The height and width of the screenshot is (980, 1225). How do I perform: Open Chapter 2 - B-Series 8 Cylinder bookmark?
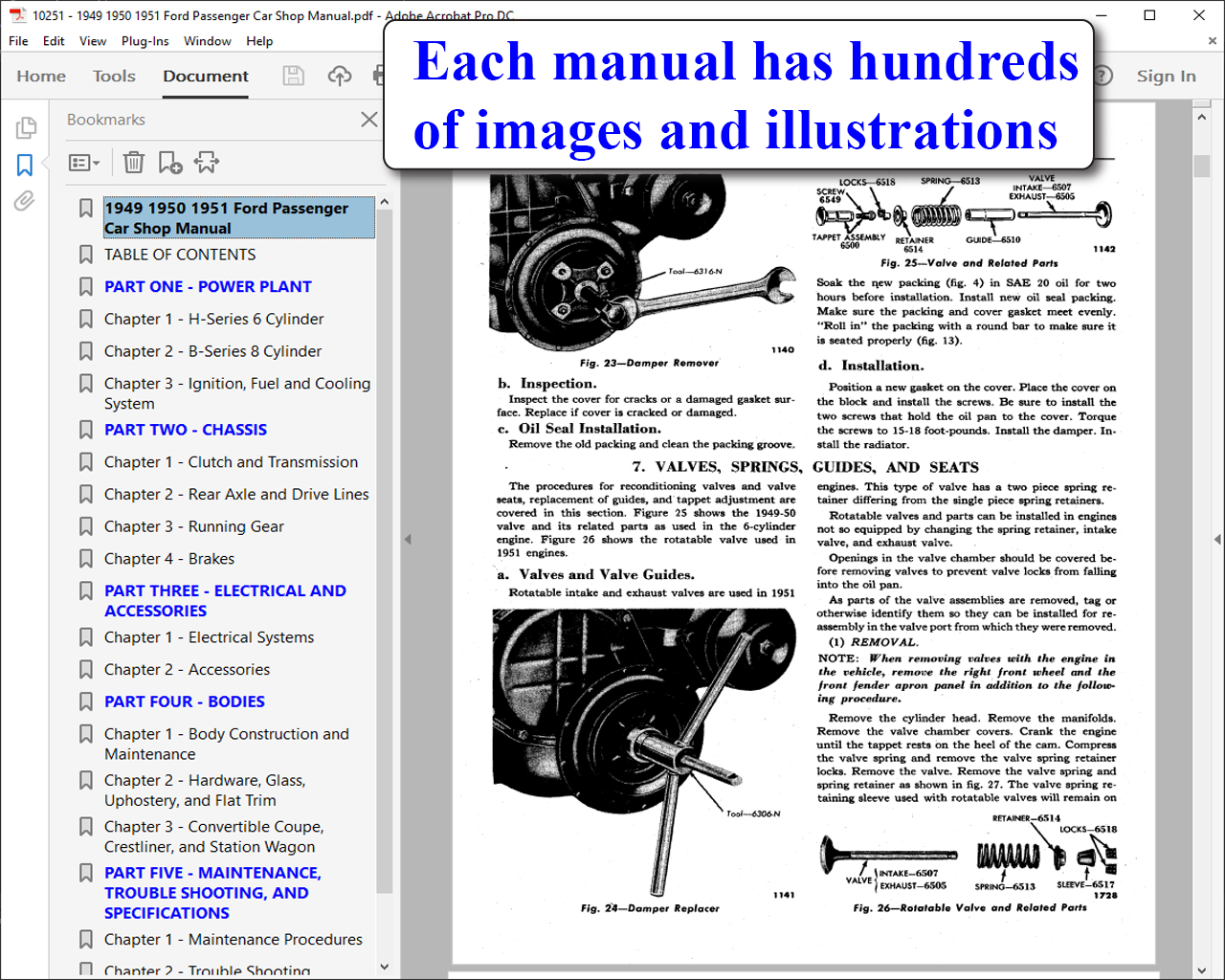[212, 352]
